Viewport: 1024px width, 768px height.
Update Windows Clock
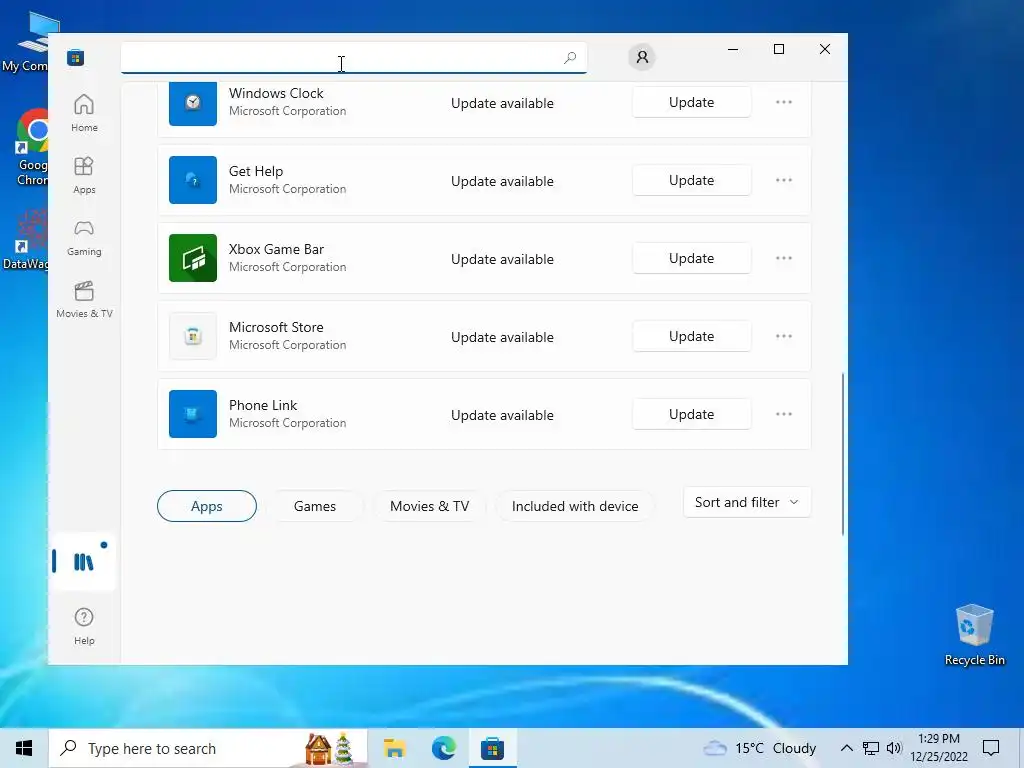[692, 103]
